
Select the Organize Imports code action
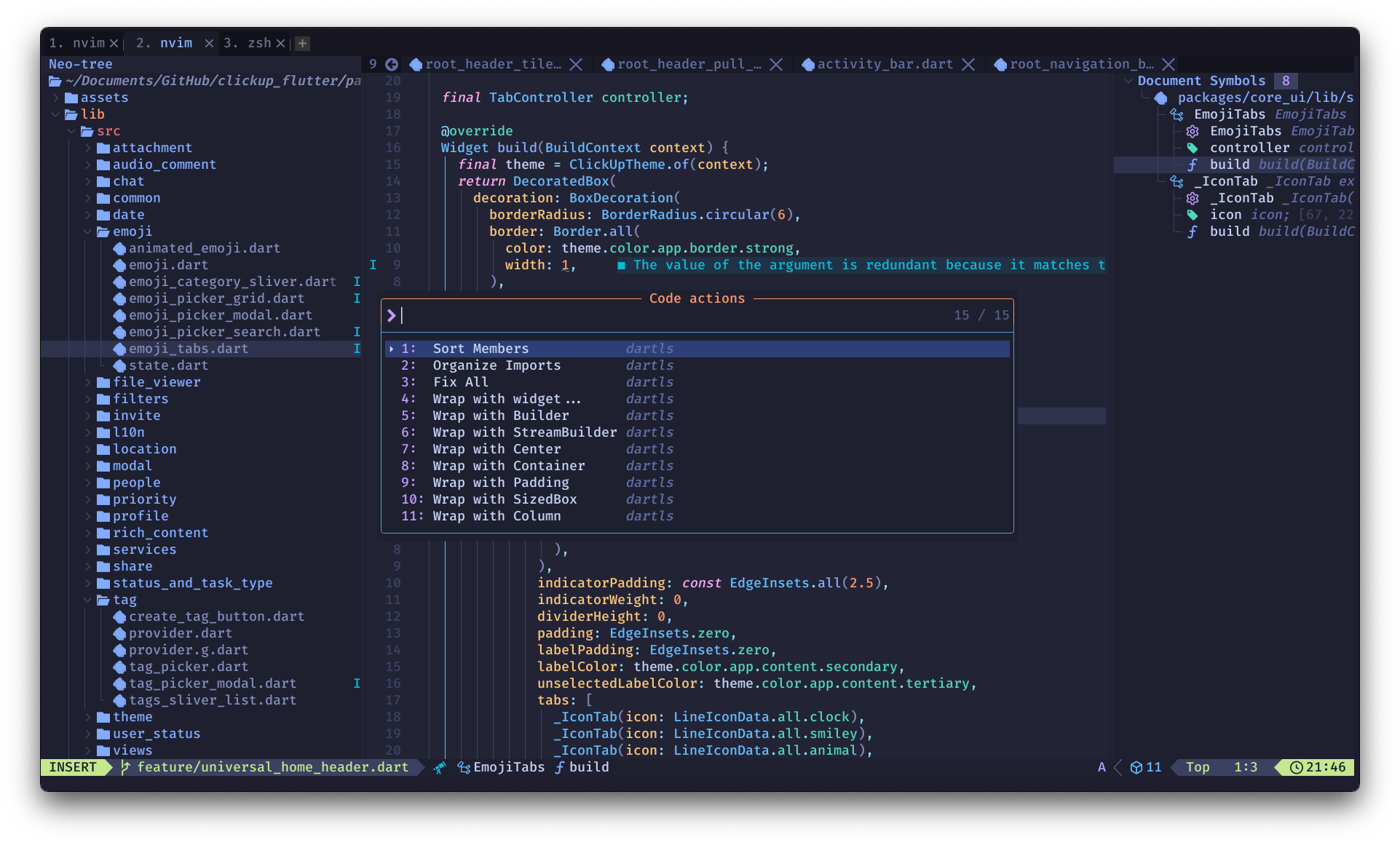(497, 365)
